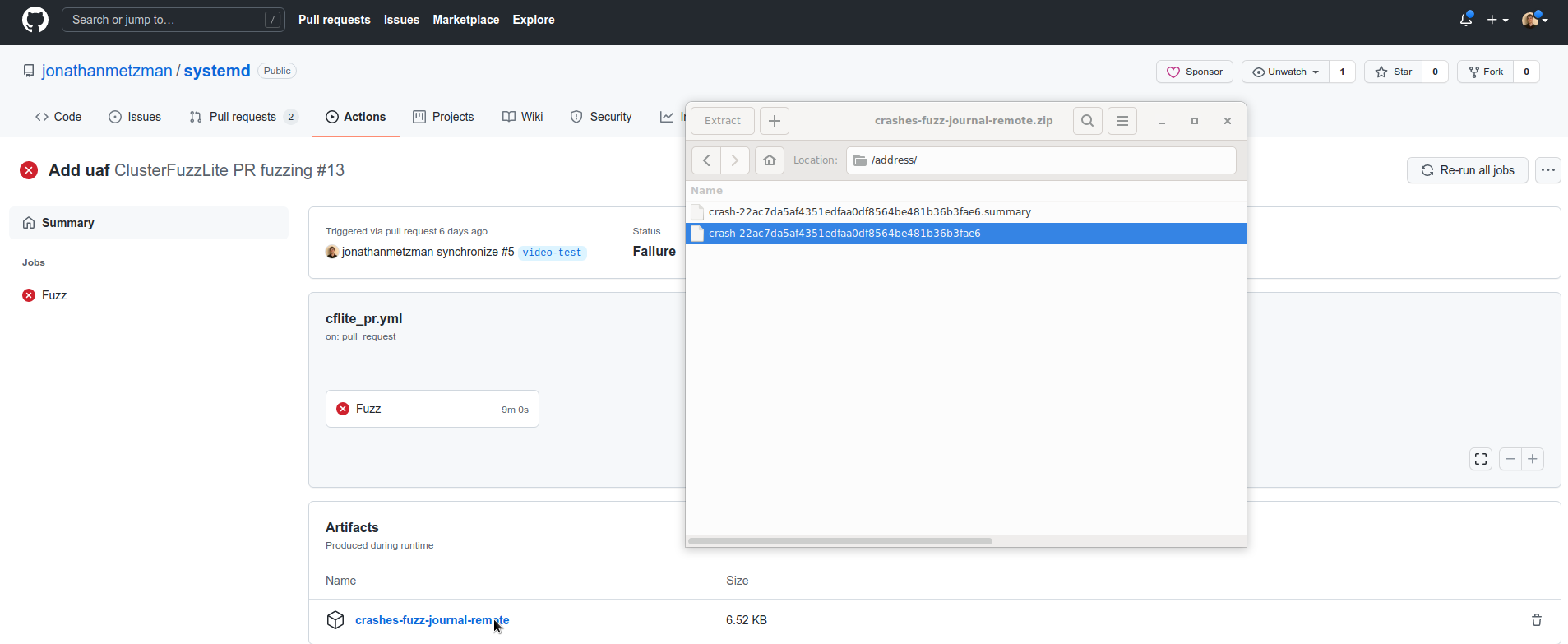
Task: Click the archive manager horizontal scrollbar
Action: pyautogui.click(x=840, y=541)
